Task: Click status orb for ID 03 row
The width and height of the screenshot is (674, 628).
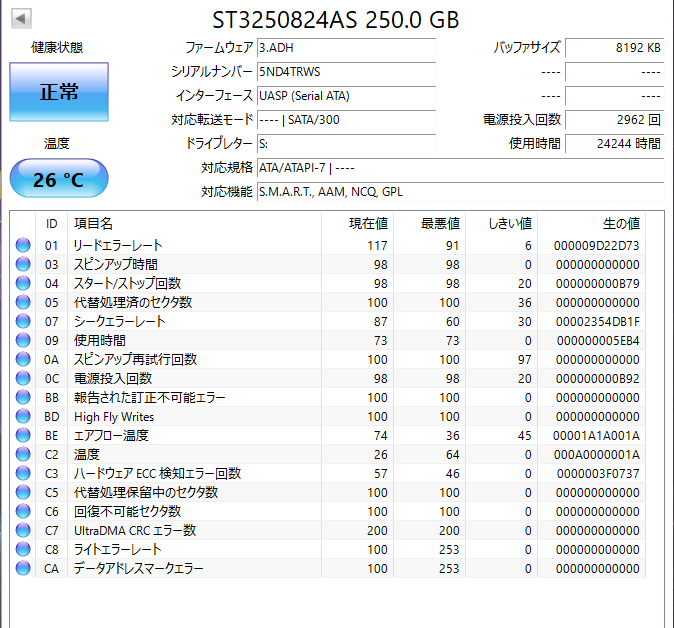Action: click(23, 264)
